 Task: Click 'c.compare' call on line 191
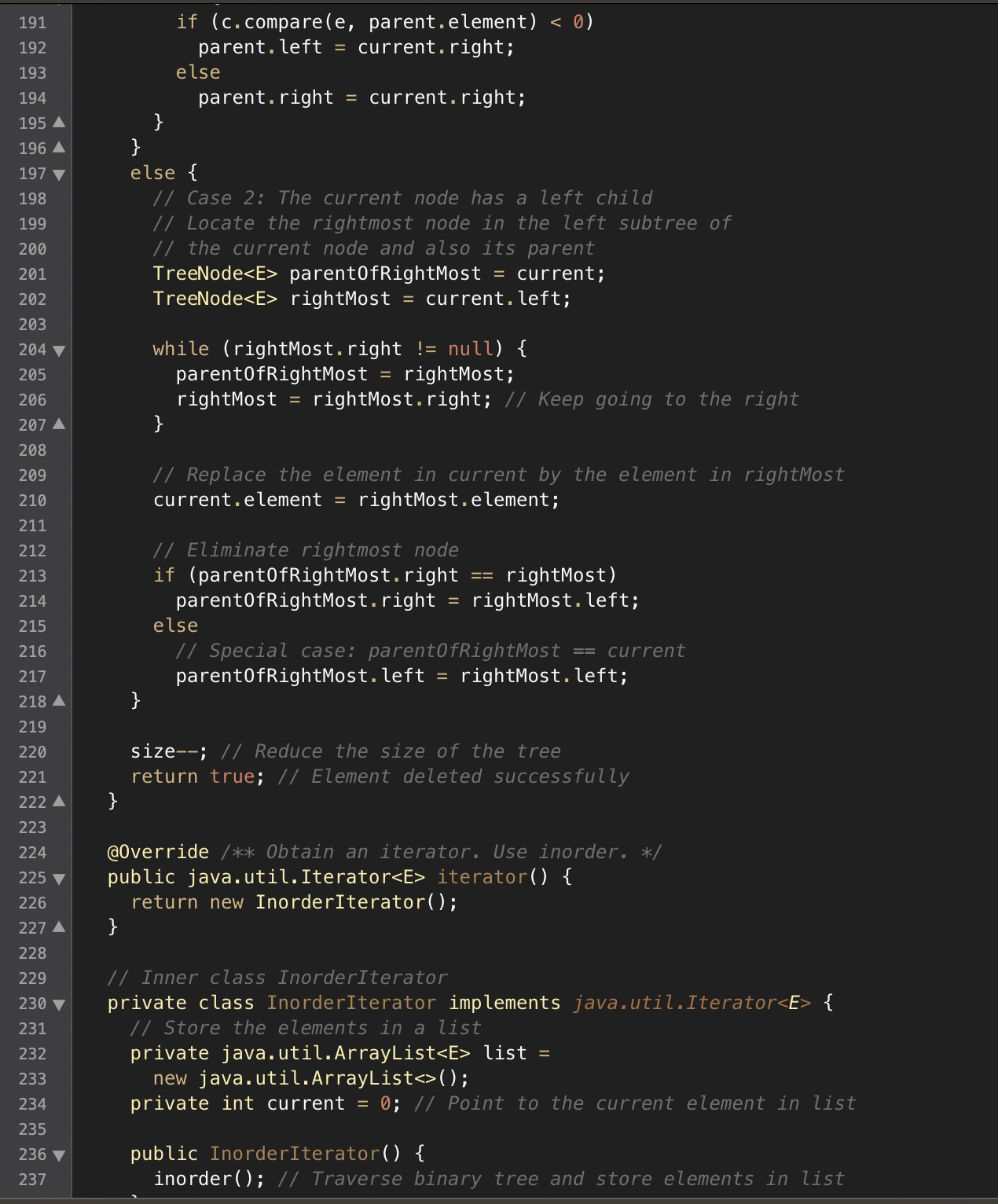click(x=272, y=22)
